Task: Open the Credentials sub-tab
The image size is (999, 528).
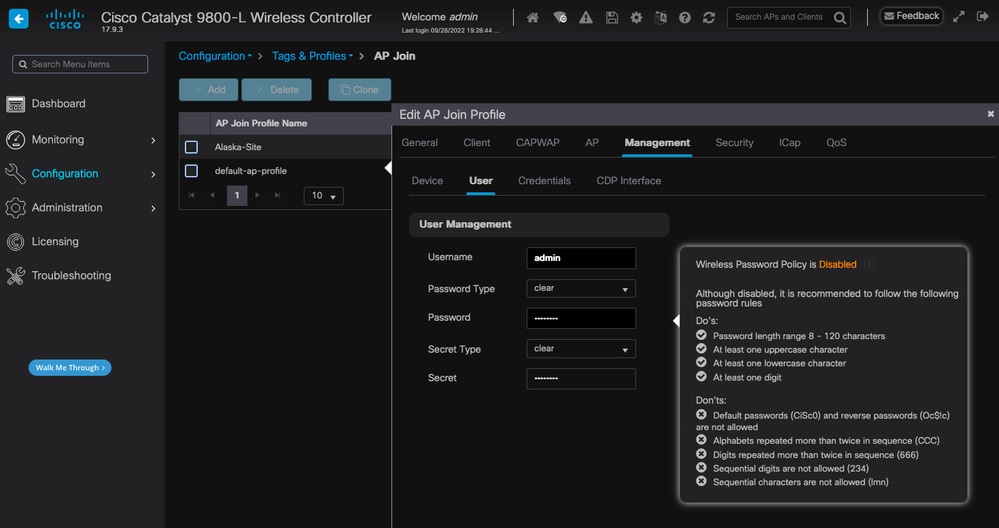Action: coord(544,181)
